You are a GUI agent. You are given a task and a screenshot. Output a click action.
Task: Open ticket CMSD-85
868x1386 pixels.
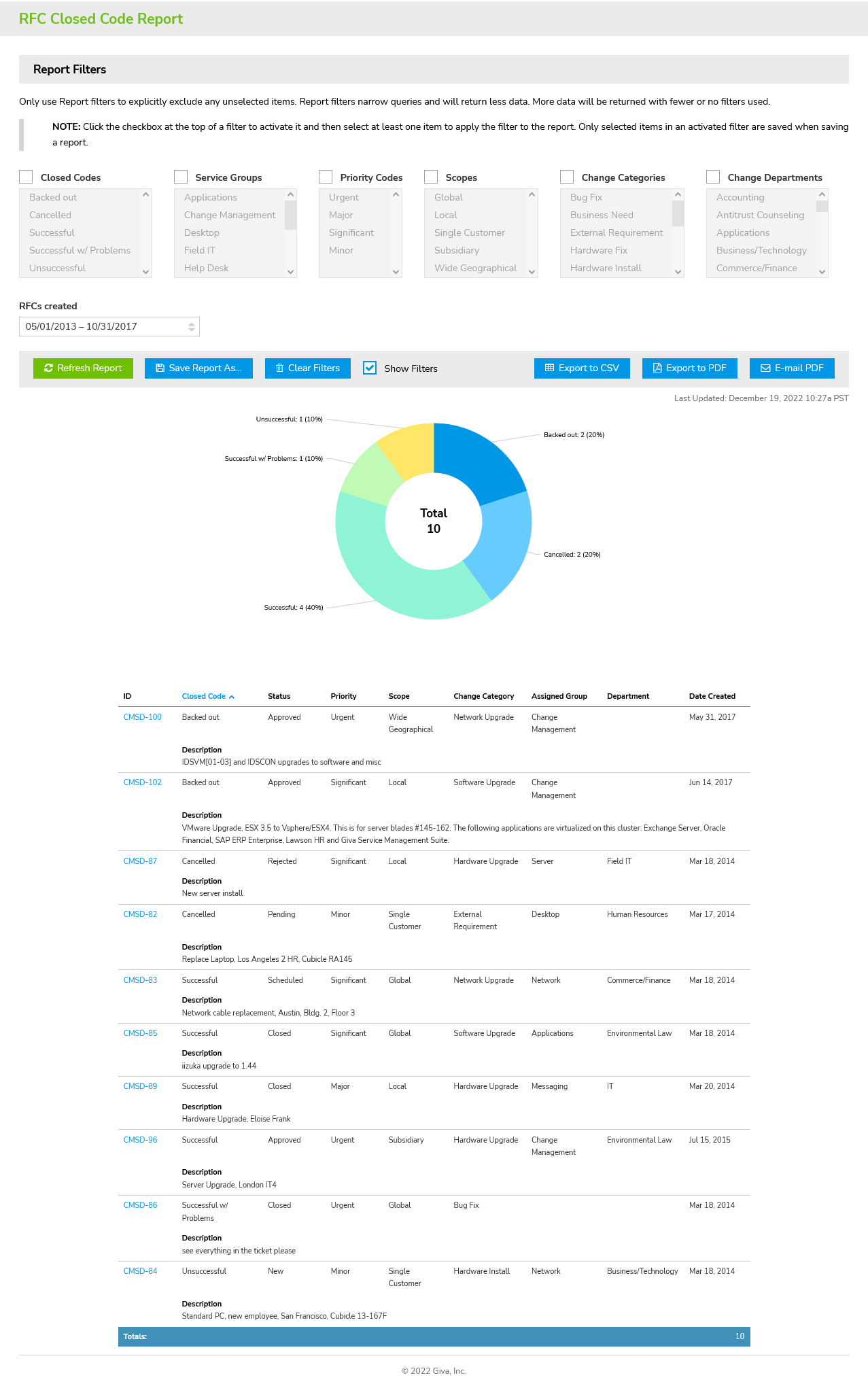pos(140,1033)
